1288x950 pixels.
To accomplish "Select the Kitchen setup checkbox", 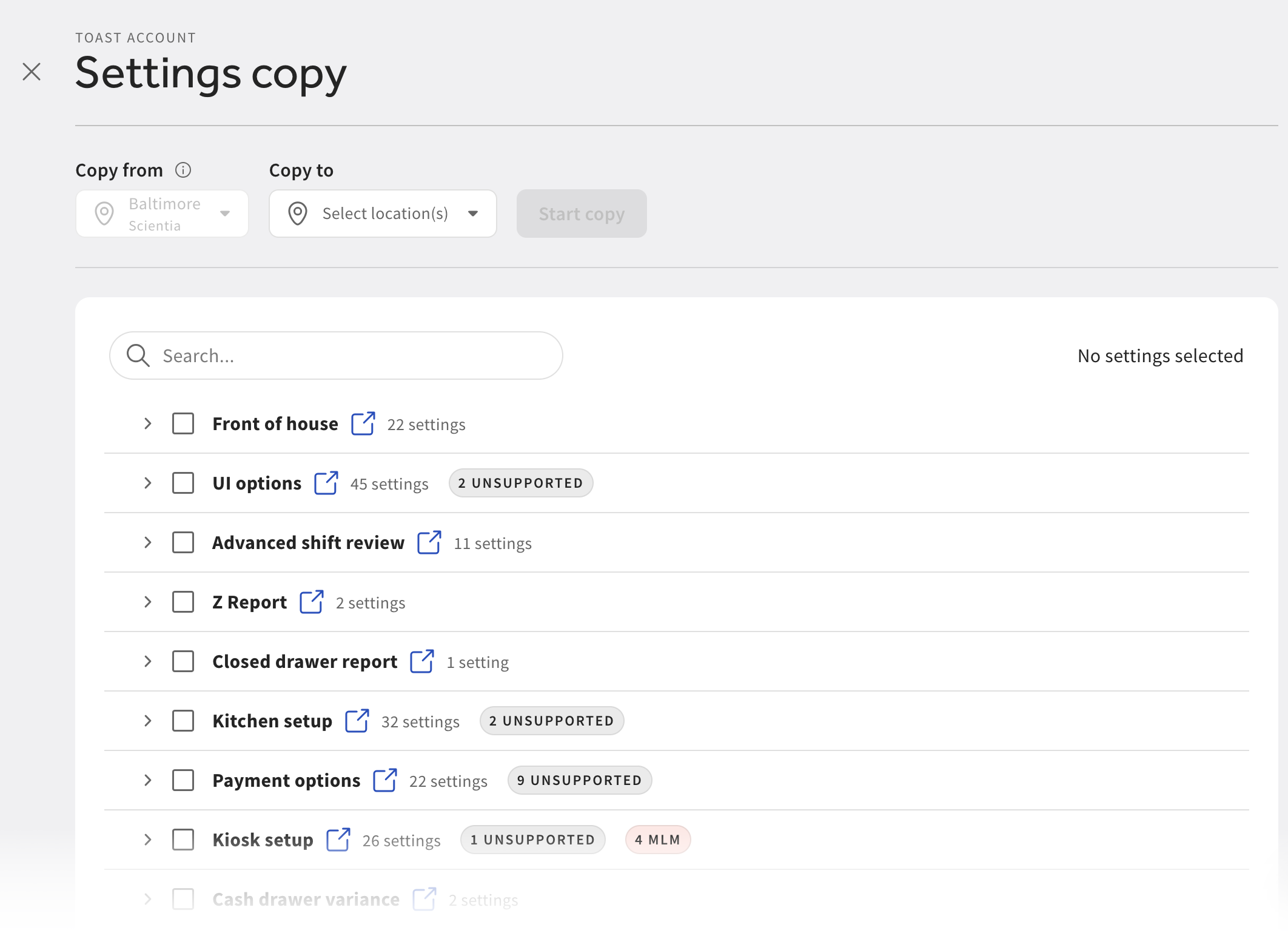I will point(183,721).
